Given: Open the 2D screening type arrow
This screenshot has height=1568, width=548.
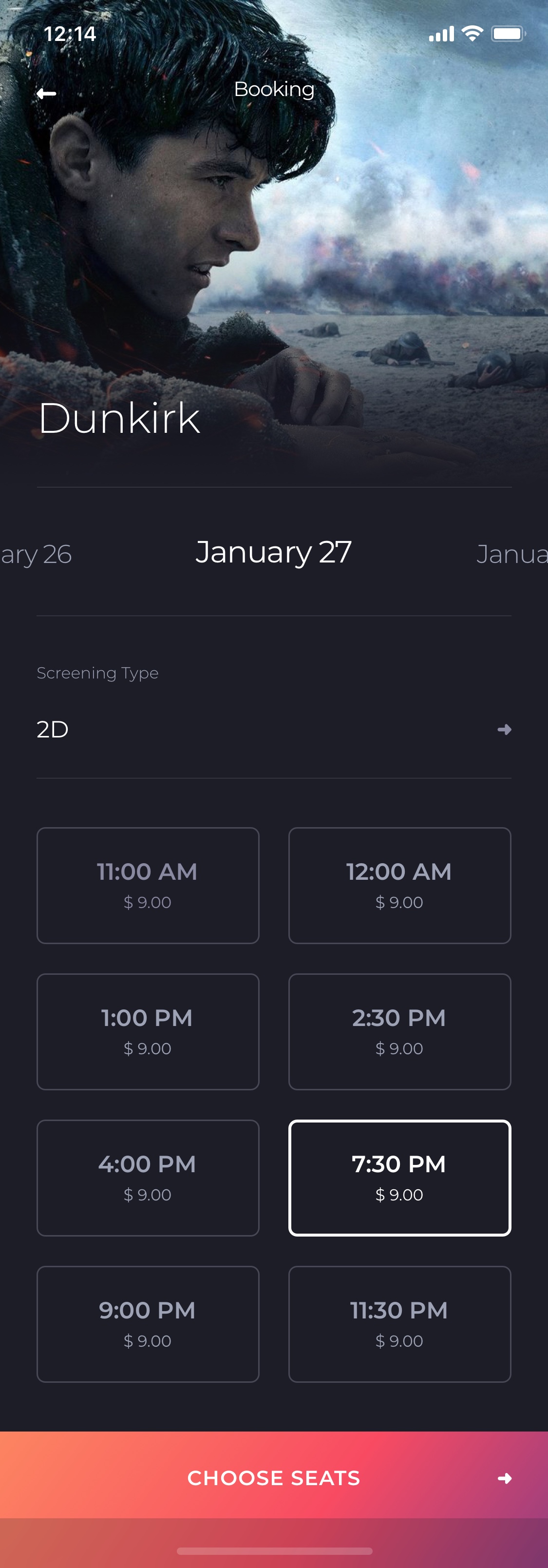Looking at the screenshot, I should (x=504, y=729).
